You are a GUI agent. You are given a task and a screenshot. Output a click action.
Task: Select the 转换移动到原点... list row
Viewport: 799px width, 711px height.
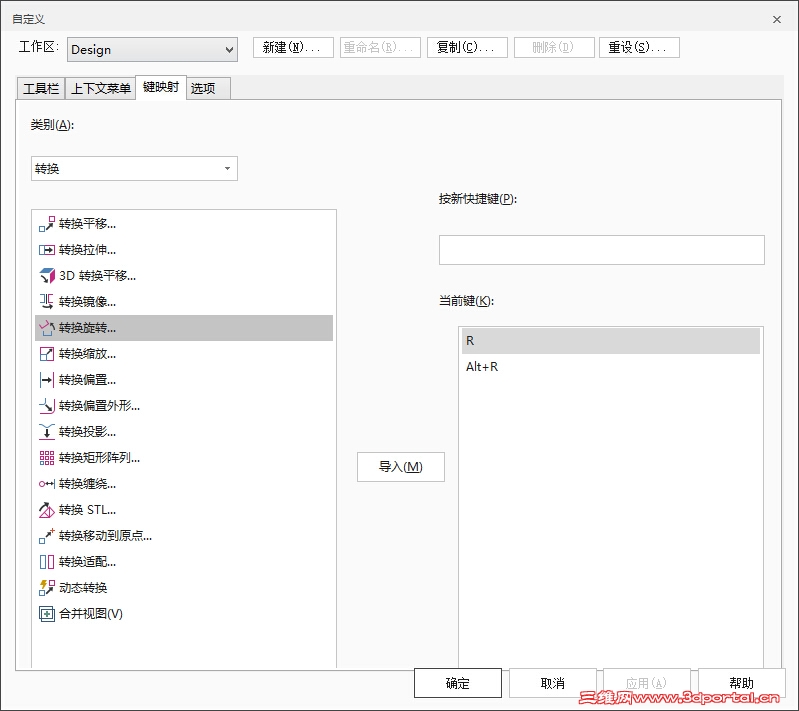184,536
